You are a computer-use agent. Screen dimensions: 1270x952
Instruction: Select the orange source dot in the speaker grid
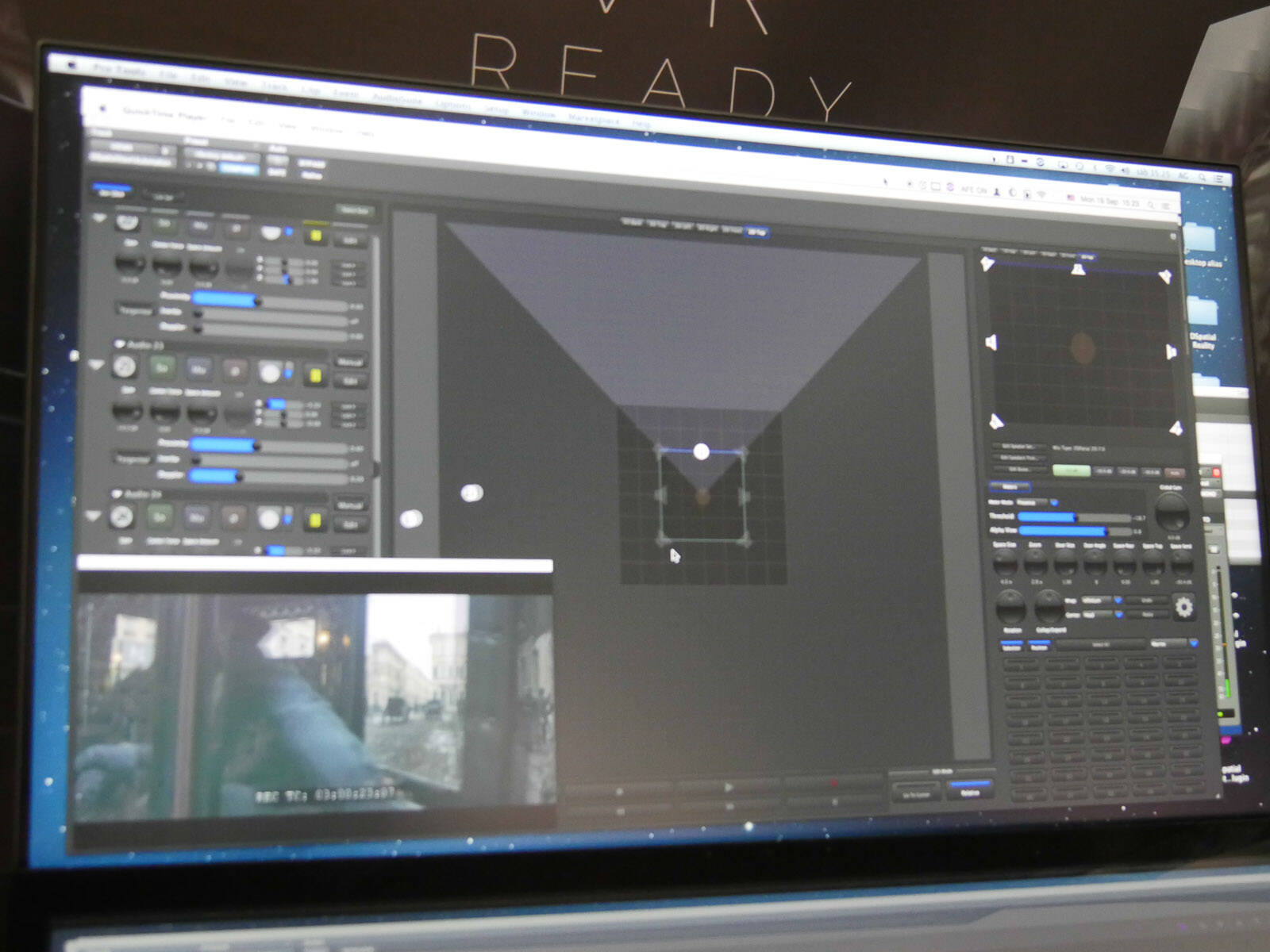(1082, 347)
